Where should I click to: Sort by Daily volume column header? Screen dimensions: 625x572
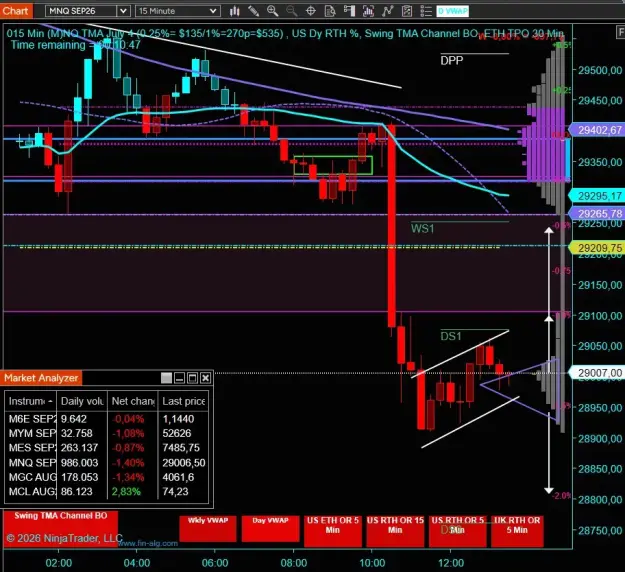pyautogui.click(x=82, y=401)
